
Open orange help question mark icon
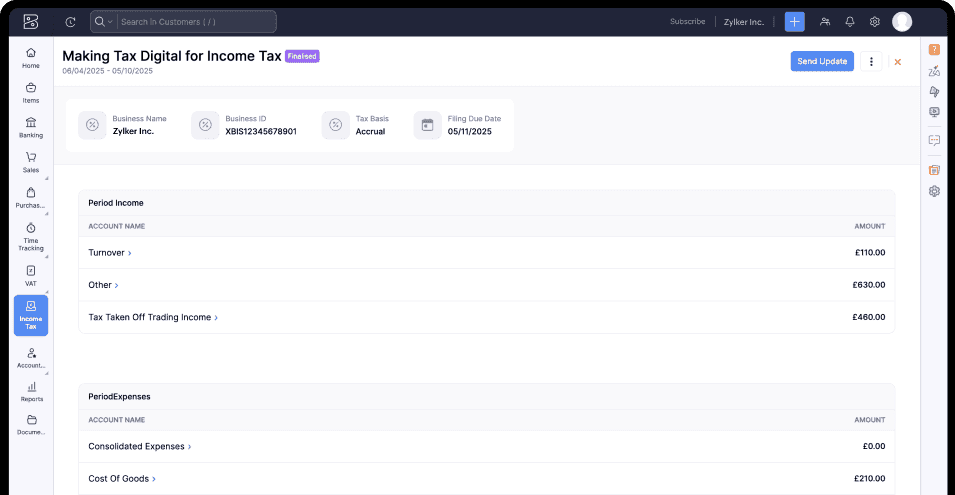pos(934,50)
